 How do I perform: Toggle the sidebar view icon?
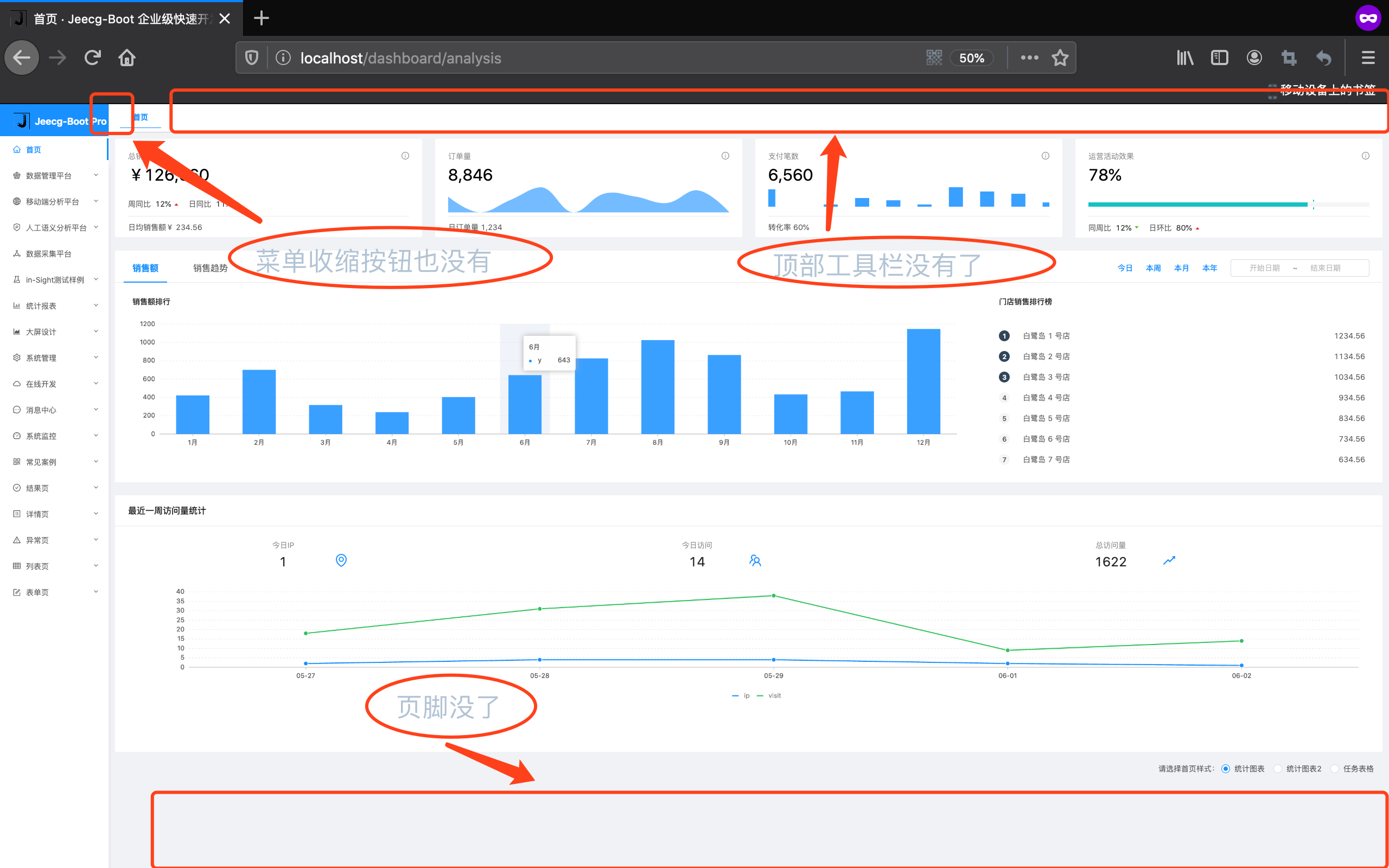[1219, 58]
